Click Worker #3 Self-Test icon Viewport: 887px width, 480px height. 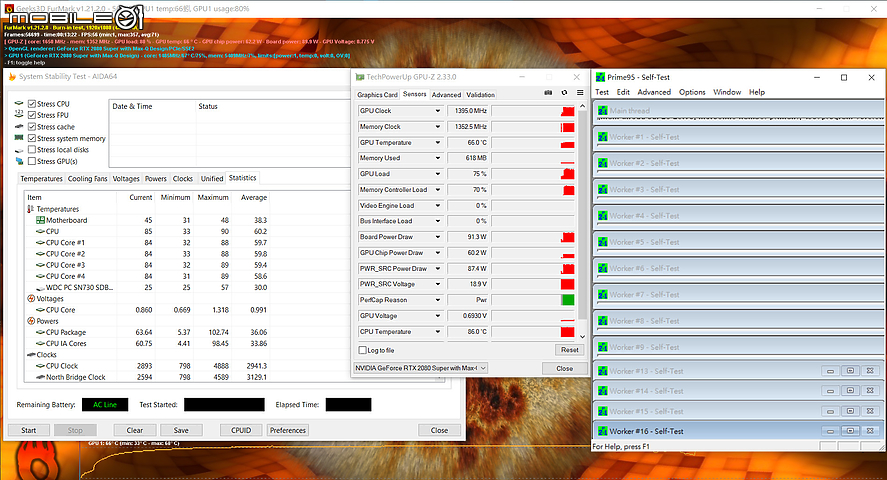[602, 189]
